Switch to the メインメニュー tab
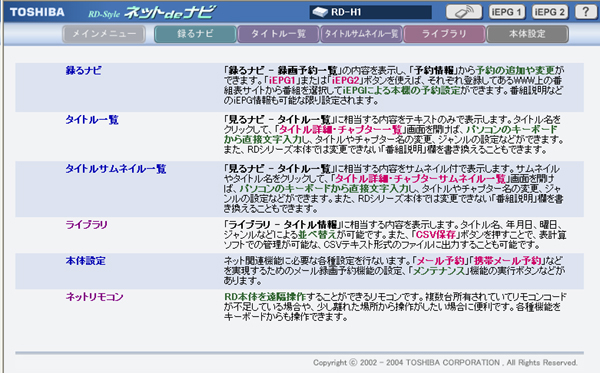This screenshot has height=373, width=600. (x=104, y=34)
